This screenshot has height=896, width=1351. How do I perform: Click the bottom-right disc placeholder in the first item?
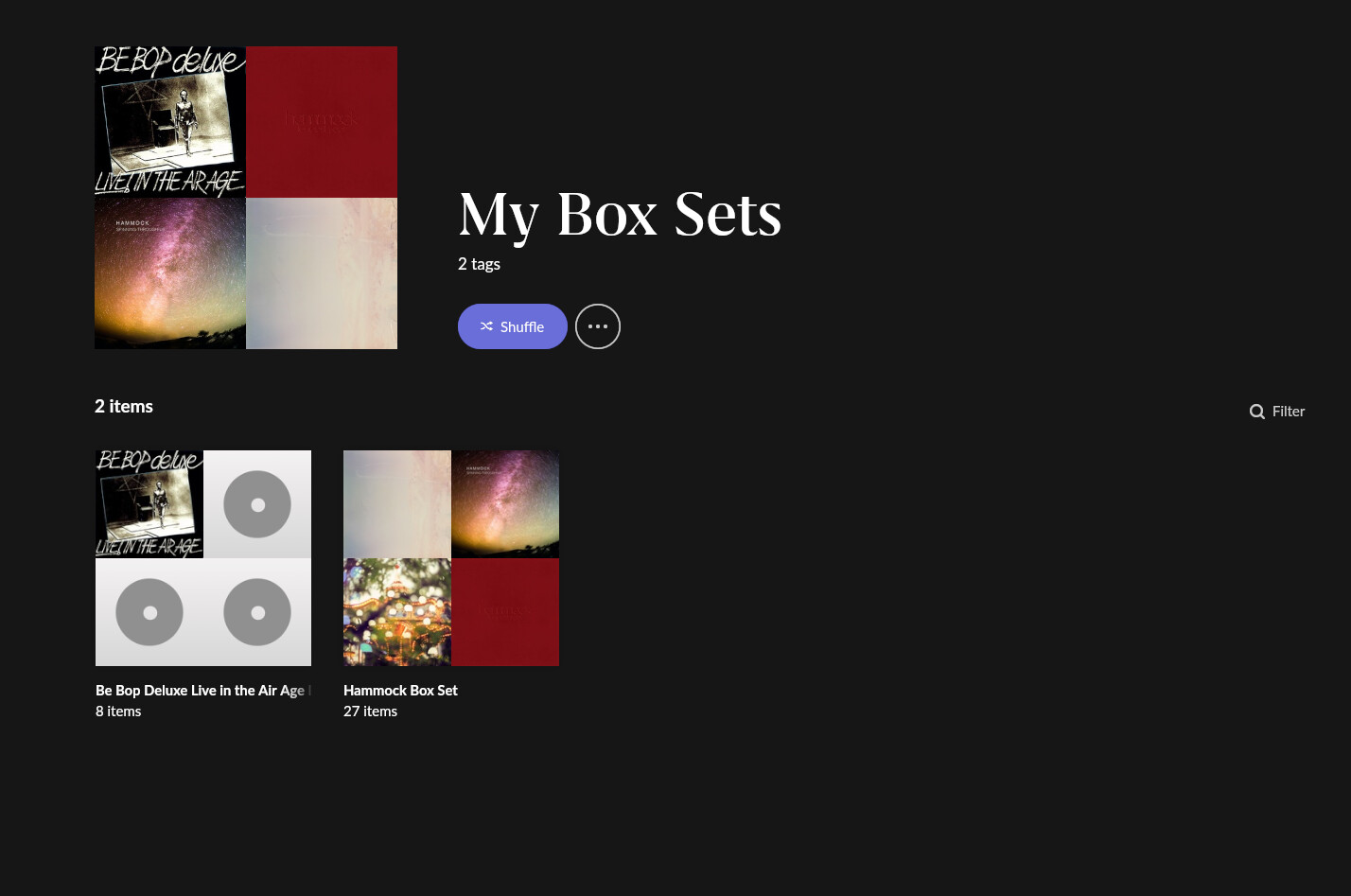(x=257, y=612)
